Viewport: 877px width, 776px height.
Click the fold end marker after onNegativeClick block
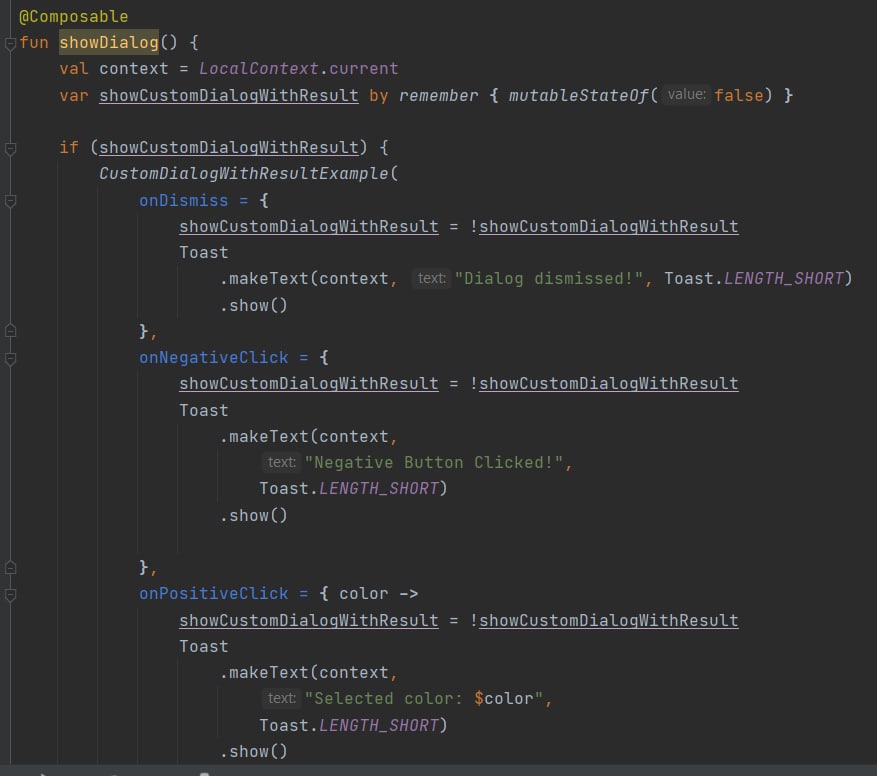[10, 567]
